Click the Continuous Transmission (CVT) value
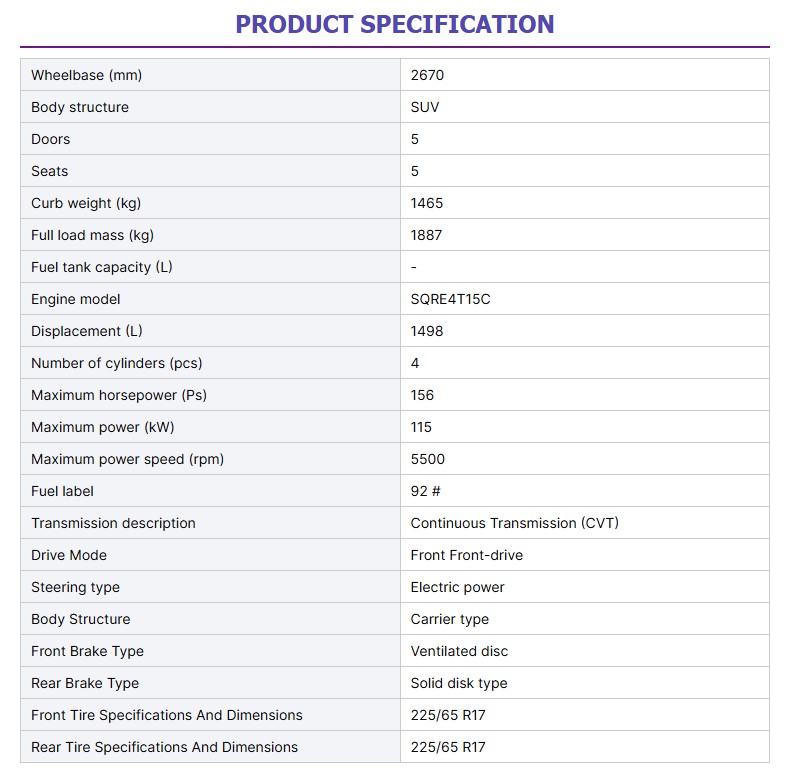 point(515,523)
